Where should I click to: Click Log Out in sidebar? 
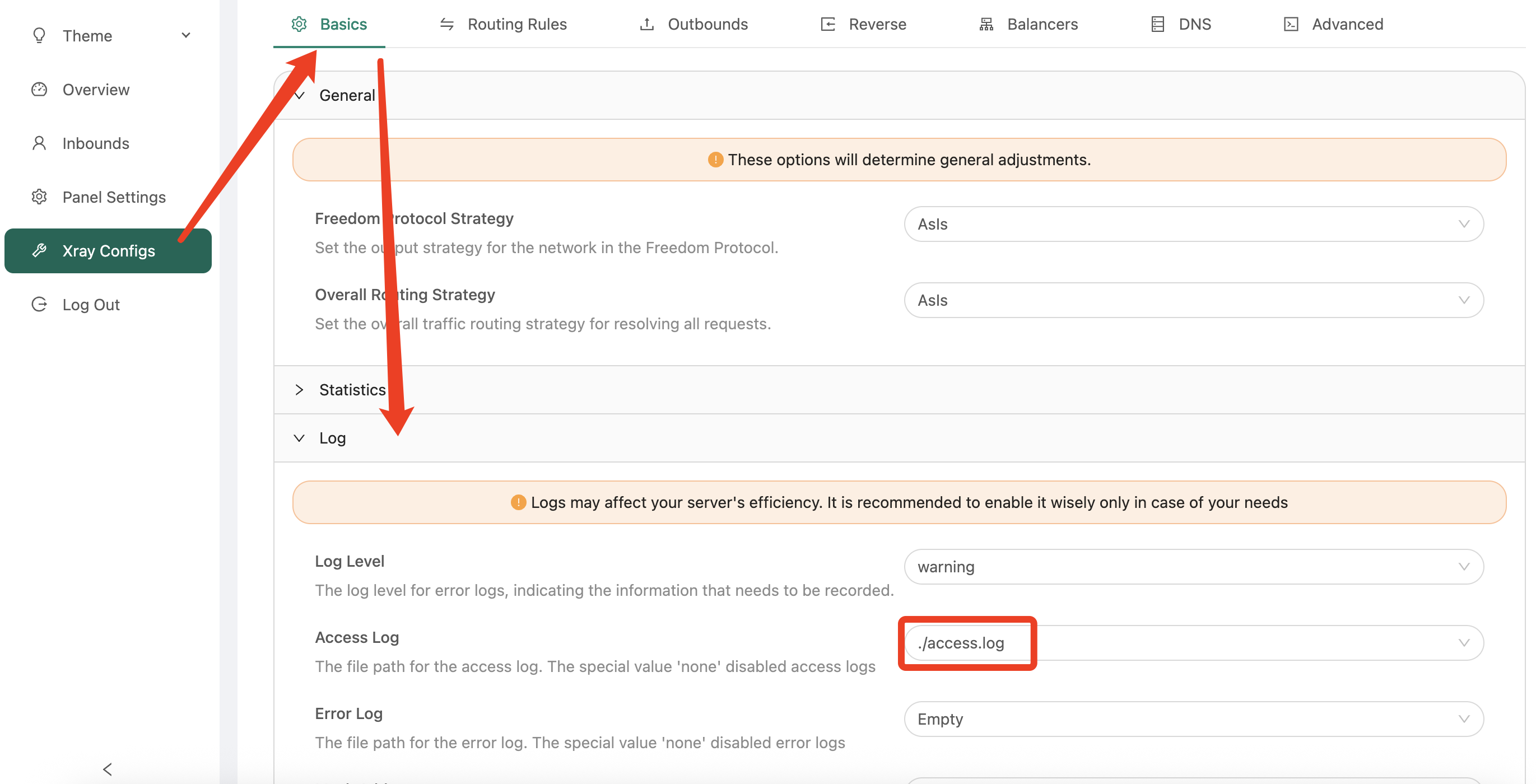point(91,305)
